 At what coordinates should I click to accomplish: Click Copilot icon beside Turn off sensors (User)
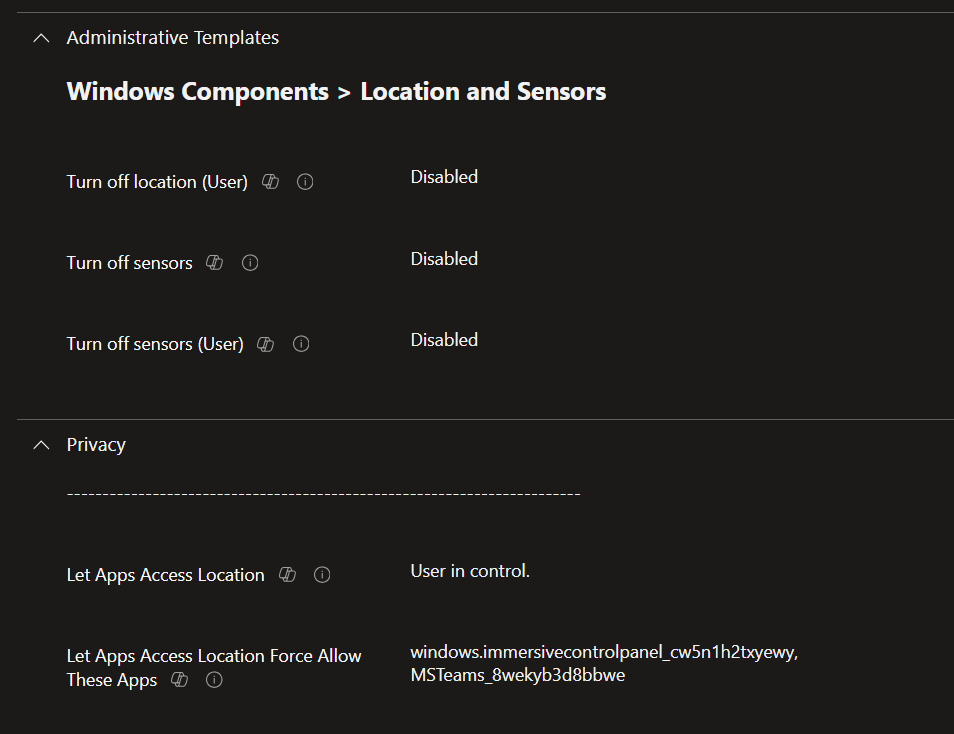pos(265,344)
